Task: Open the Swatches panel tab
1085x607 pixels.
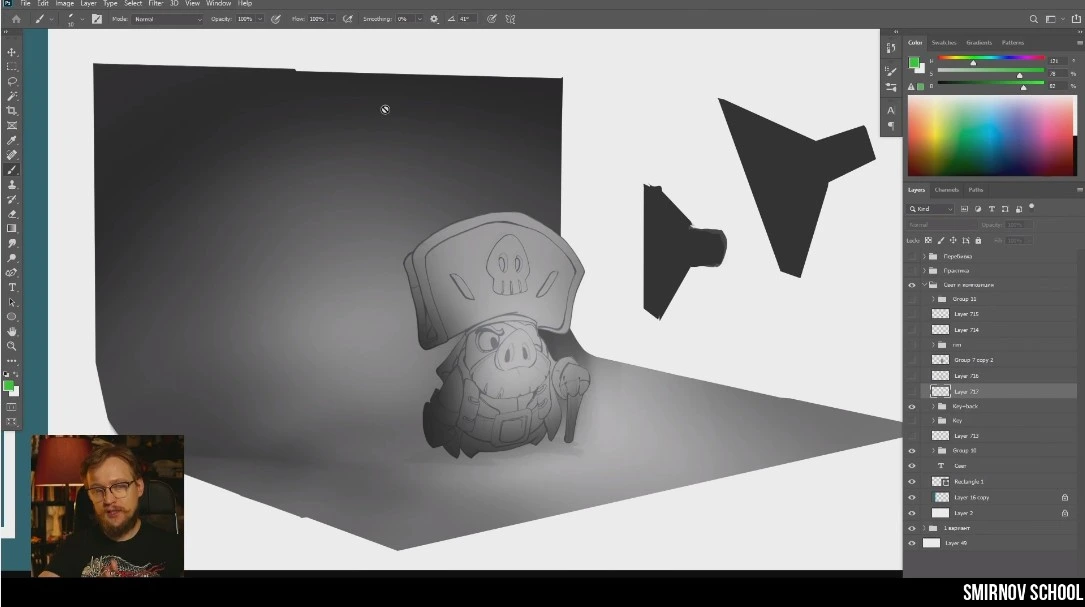Action: (943, 43)
